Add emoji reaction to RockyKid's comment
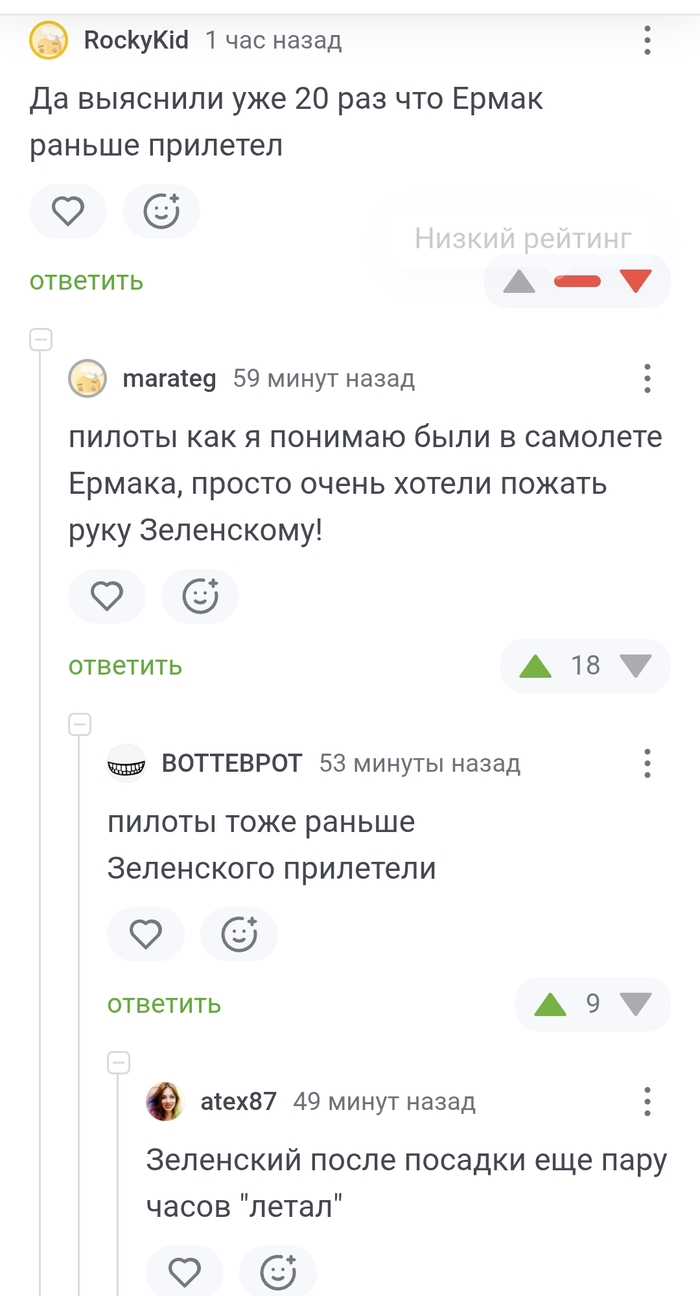The height and width of the screenshot is (1296, 700). point(161,211)
